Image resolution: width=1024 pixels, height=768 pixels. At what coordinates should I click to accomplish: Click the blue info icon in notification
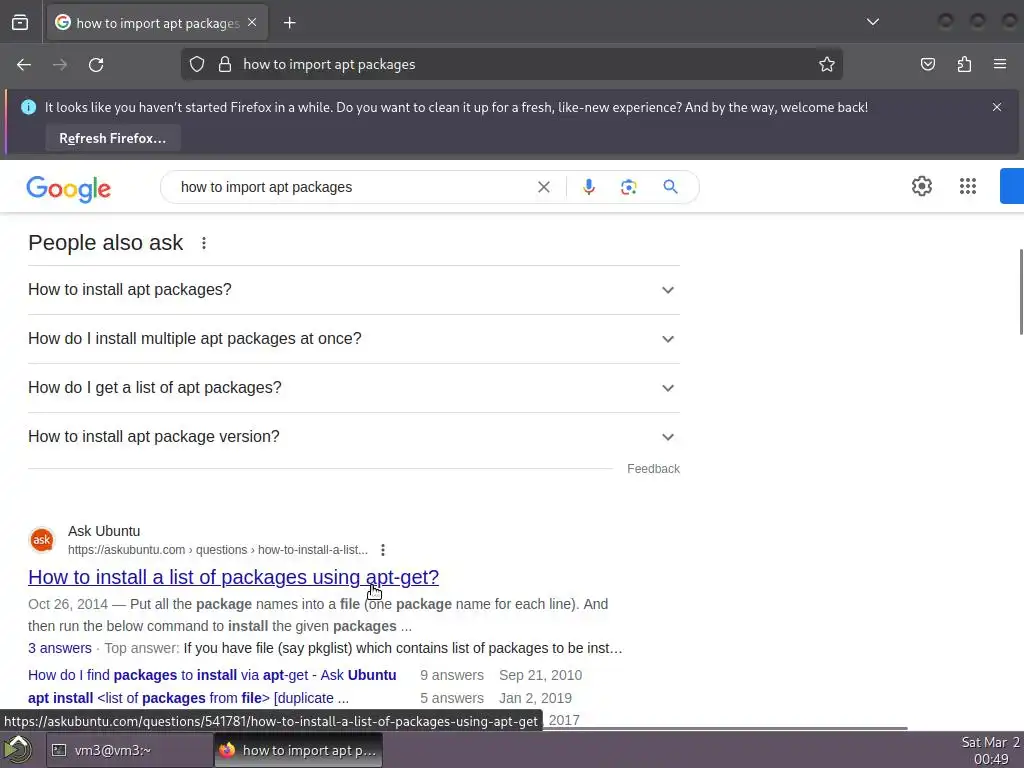point(28,107)
